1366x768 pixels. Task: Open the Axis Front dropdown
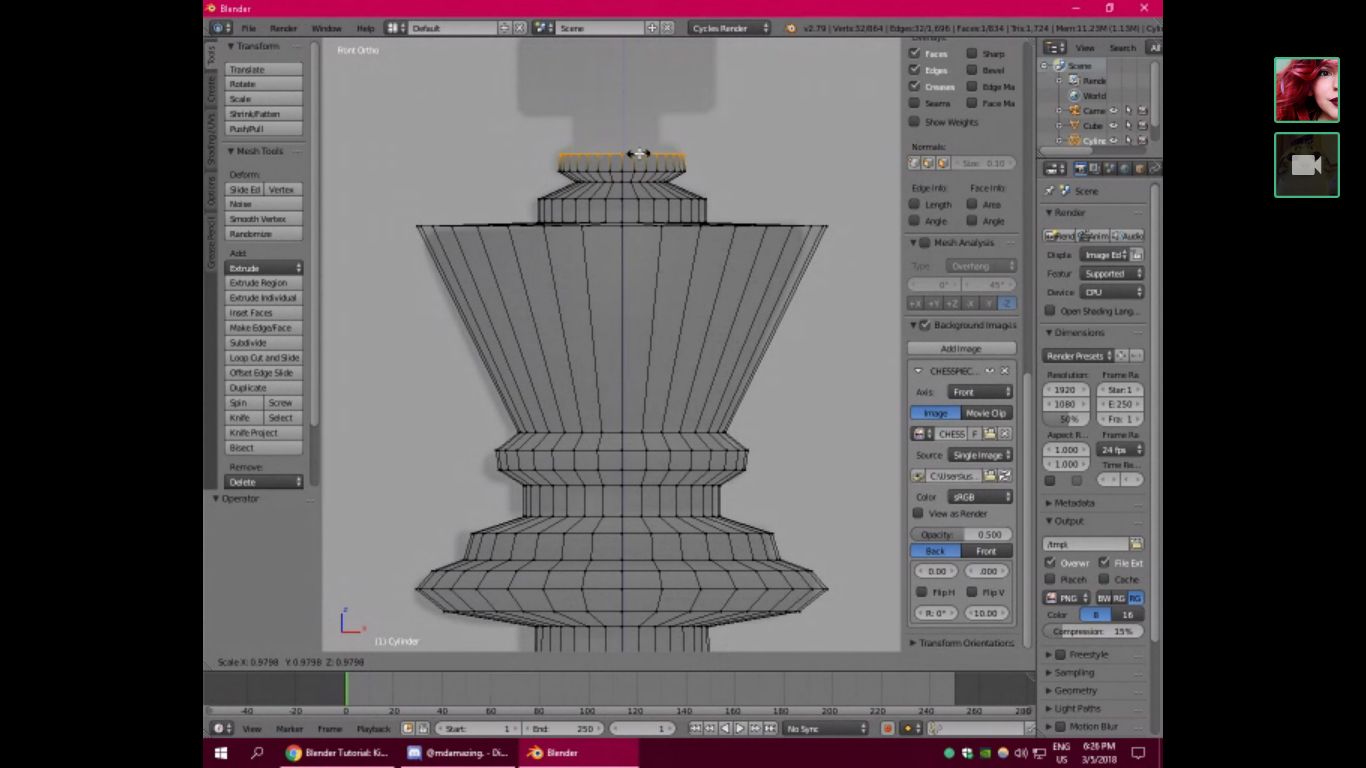coord(980,392)
